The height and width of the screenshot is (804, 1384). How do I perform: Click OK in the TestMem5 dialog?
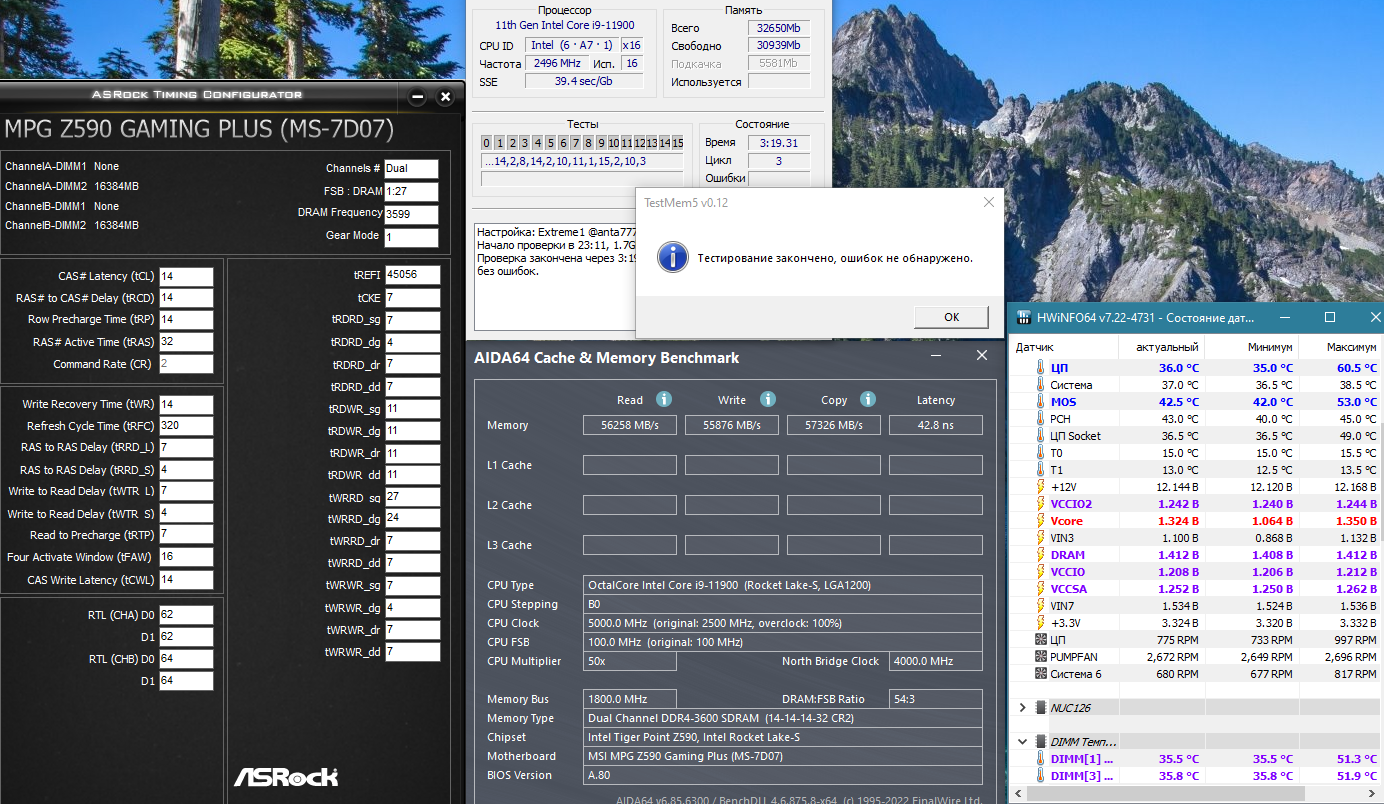click(x=951, y=317)
